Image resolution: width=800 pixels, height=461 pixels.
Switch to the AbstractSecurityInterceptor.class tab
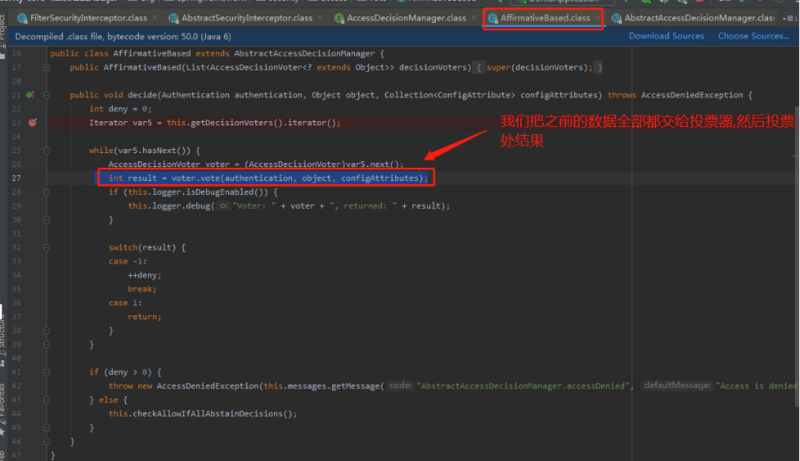coord(247,18)
